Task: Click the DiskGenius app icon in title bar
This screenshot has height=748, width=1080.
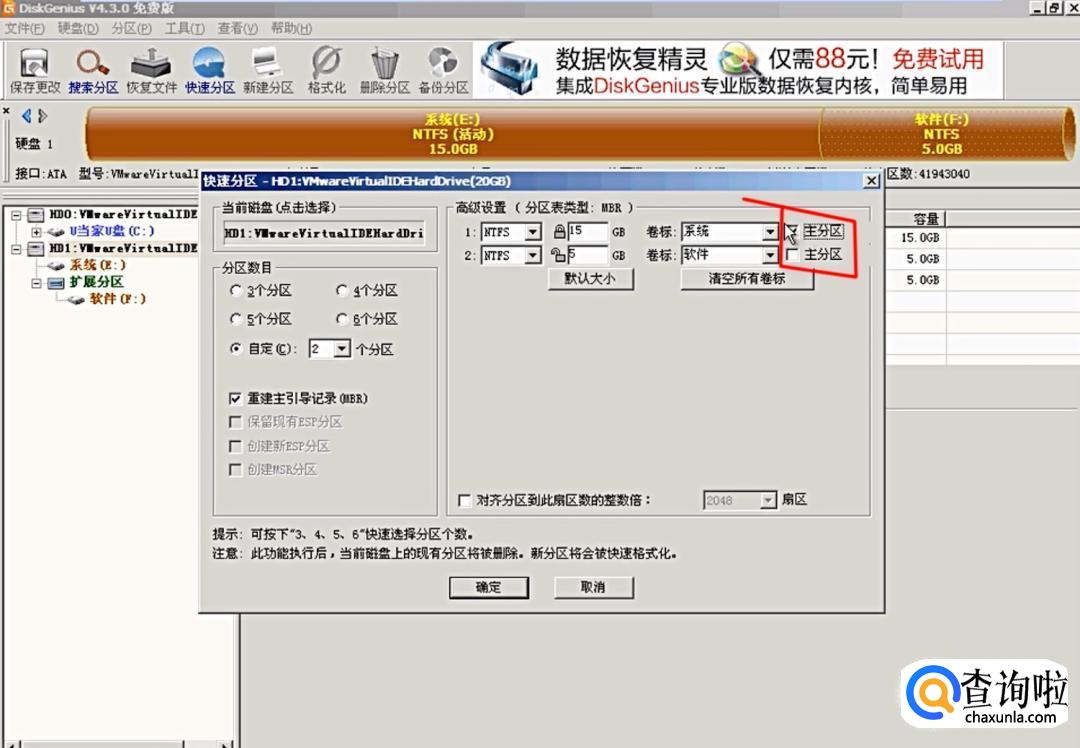Action: pyautogui.click(x=8, y=8)
